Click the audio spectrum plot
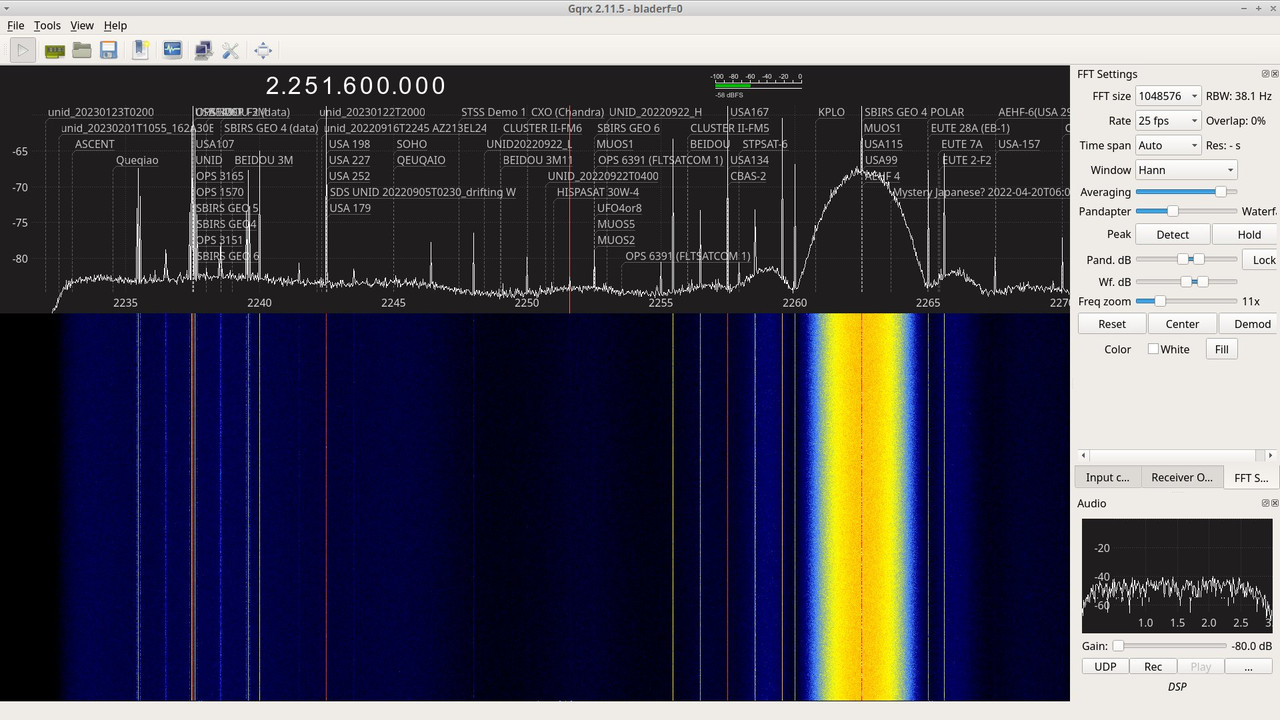1280x720 pixels. point(1176,575)
